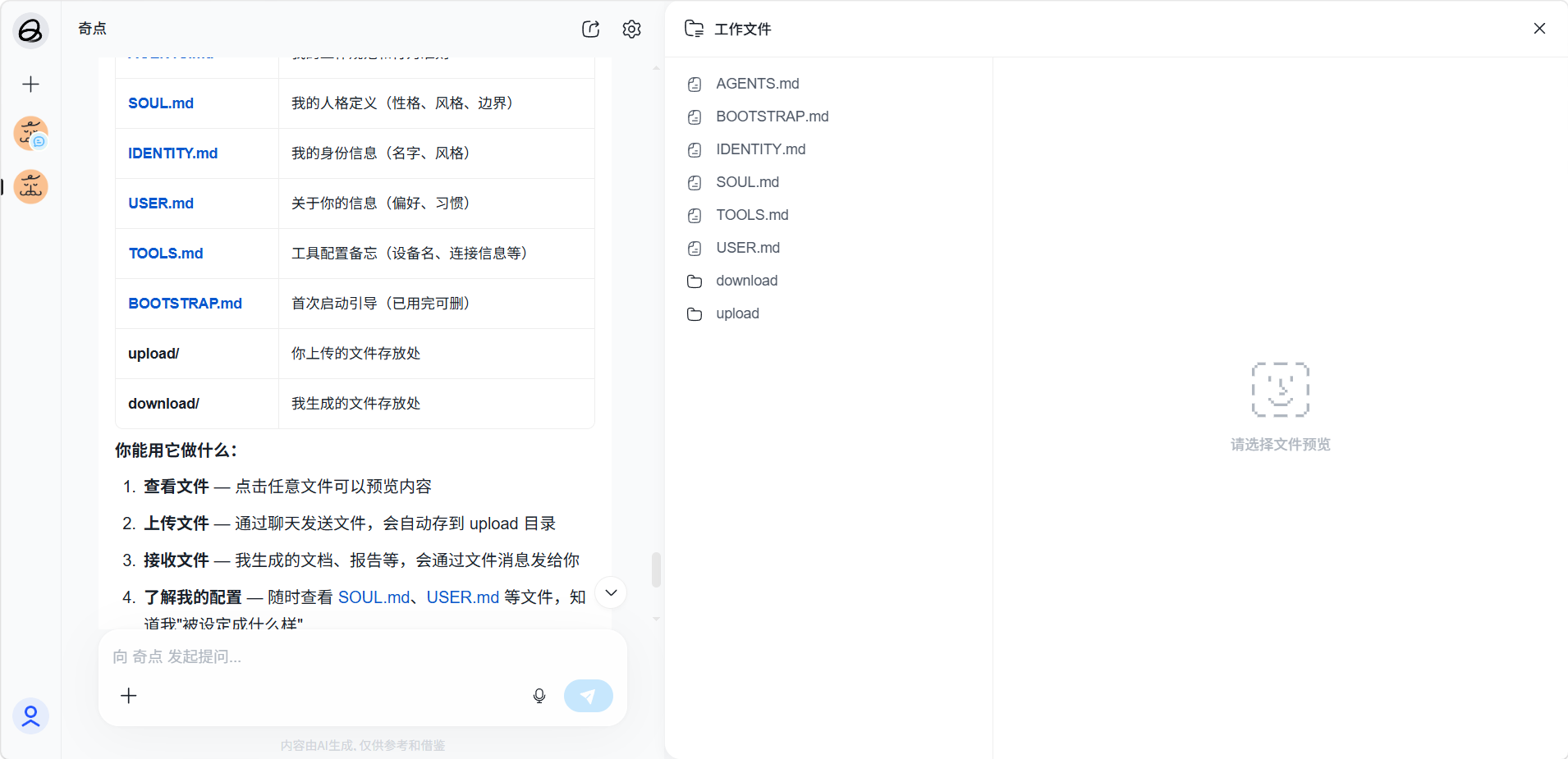Click the 工作文件 panel title
This screenshot has width=1568, height=759.
coord(743,30)
